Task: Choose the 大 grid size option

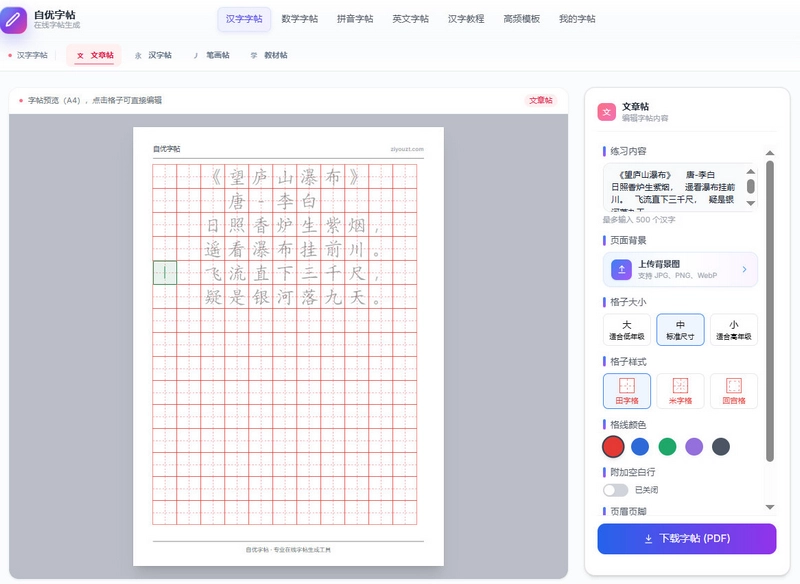Action: (x=627, y=329)
